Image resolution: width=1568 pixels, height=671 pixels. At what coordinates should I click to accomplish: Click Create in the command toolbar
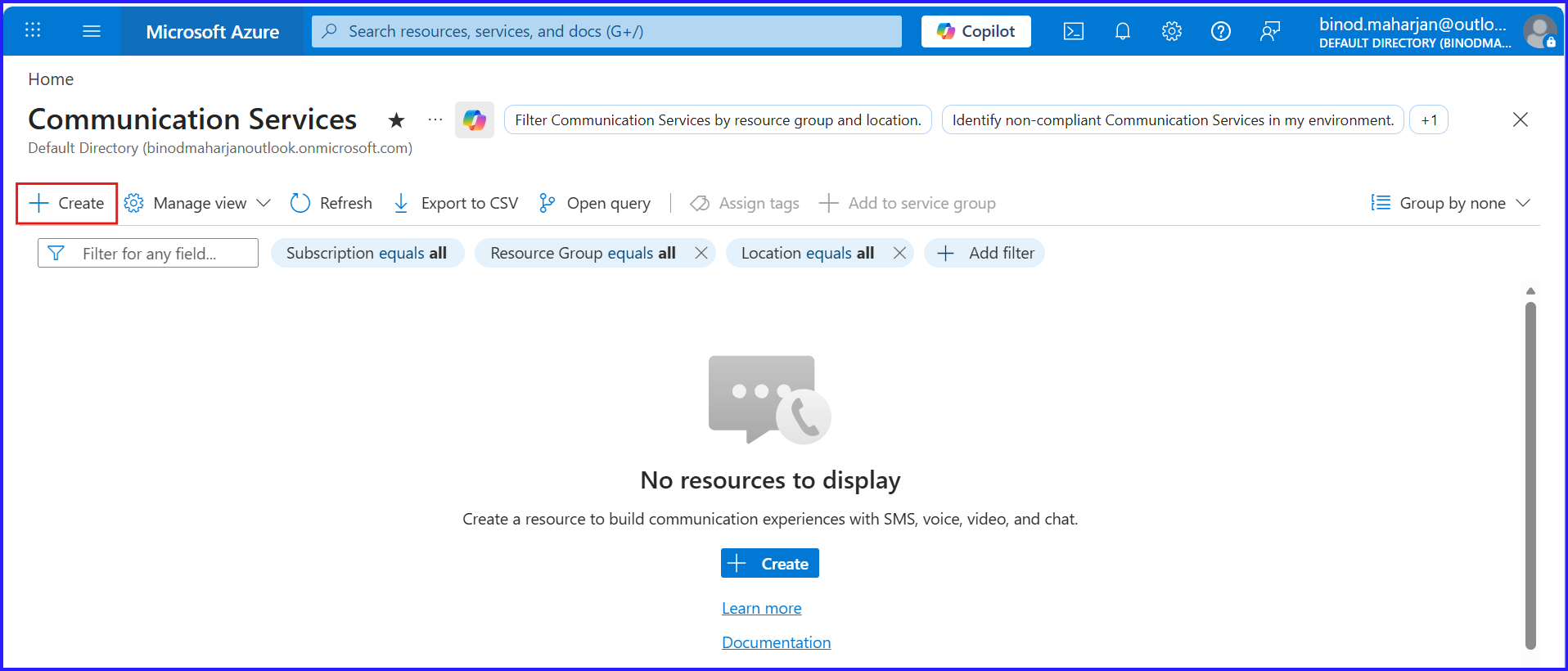point(67,203)
